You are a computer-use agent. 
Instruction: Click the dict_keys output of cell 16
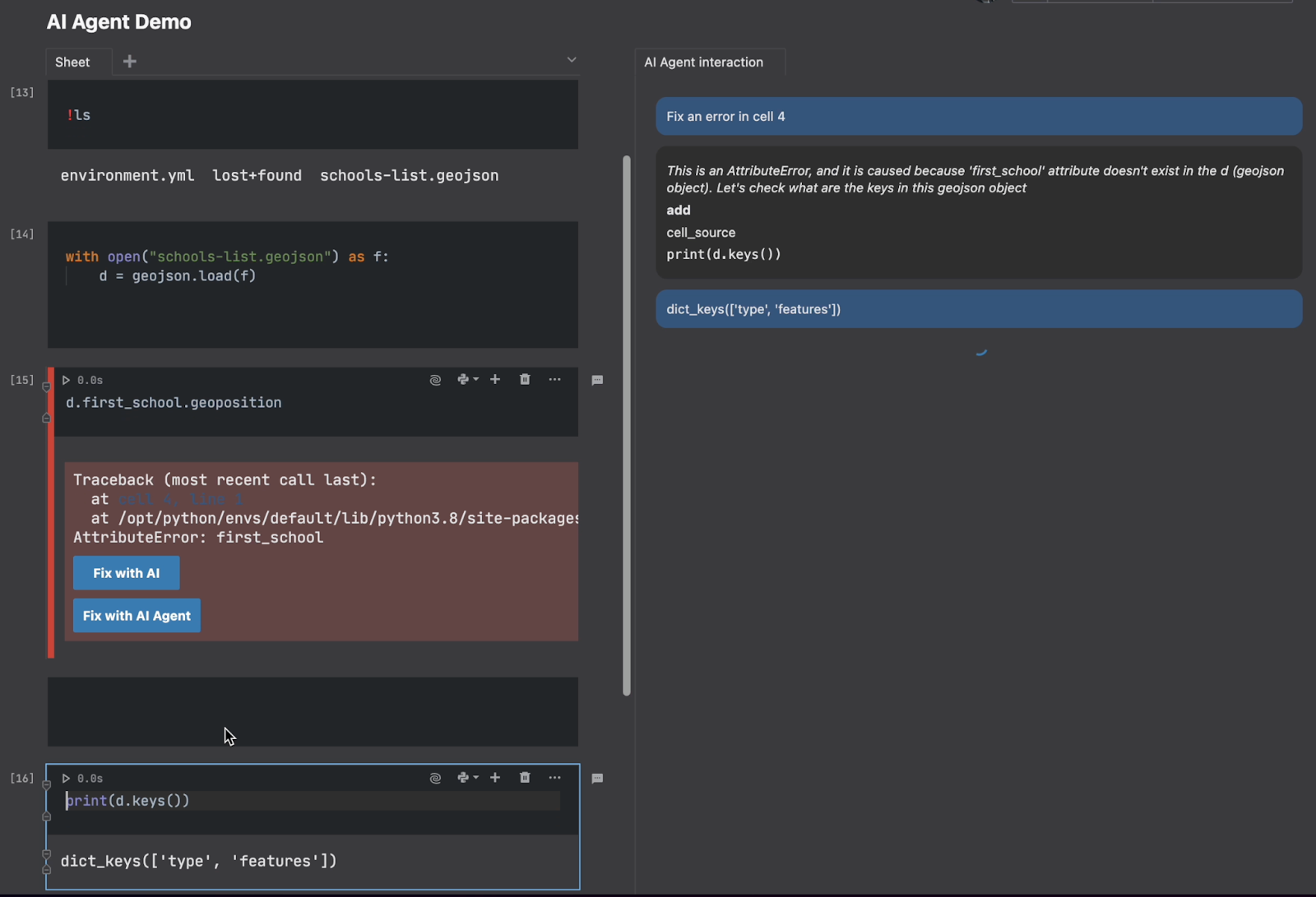(199, 862)
